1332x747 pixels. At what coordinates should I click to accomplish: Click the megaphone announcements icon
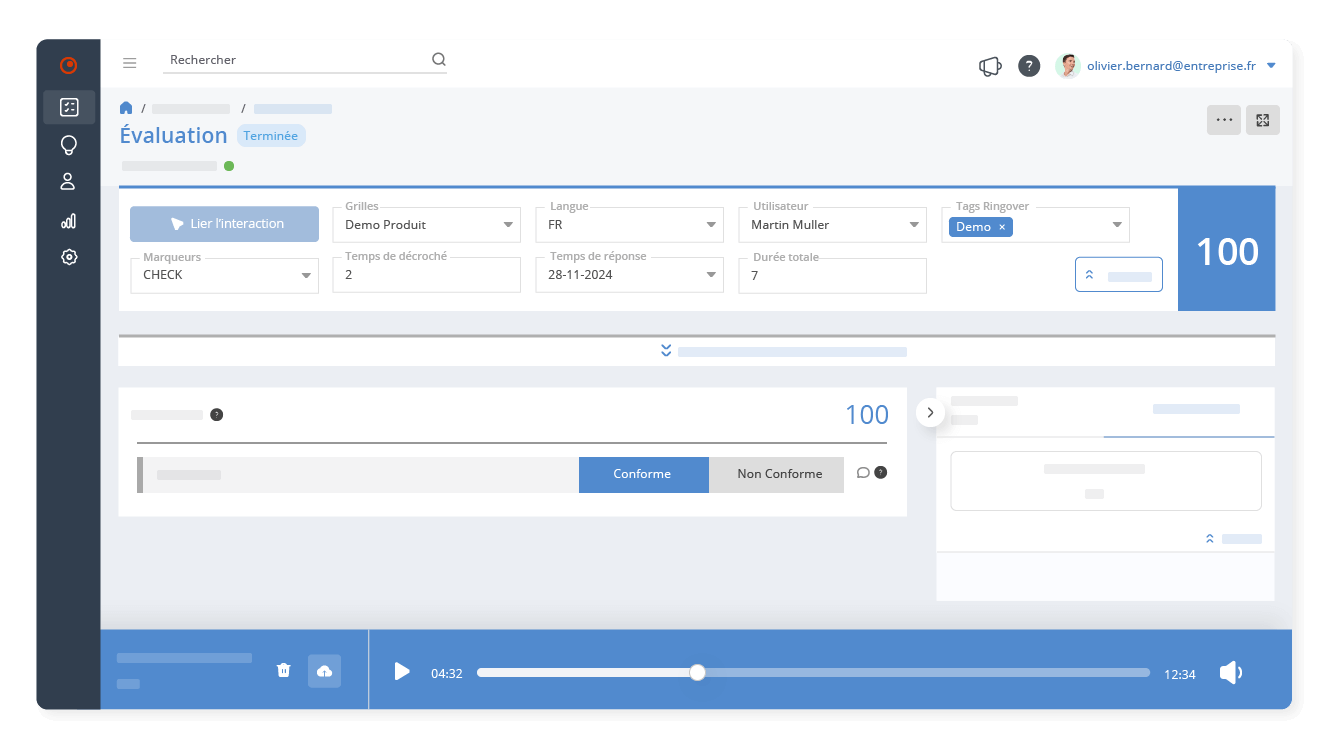click(x=989, y=66)
